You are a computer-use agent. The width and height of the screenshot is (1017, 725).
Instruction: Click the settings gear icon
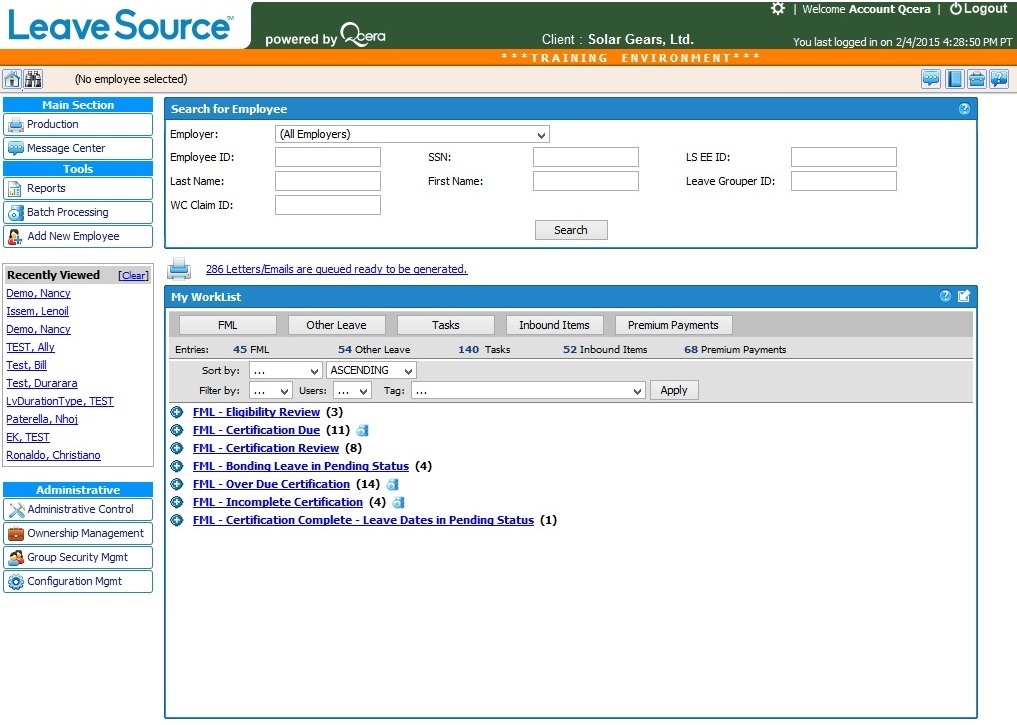click(x=778, y=9)
